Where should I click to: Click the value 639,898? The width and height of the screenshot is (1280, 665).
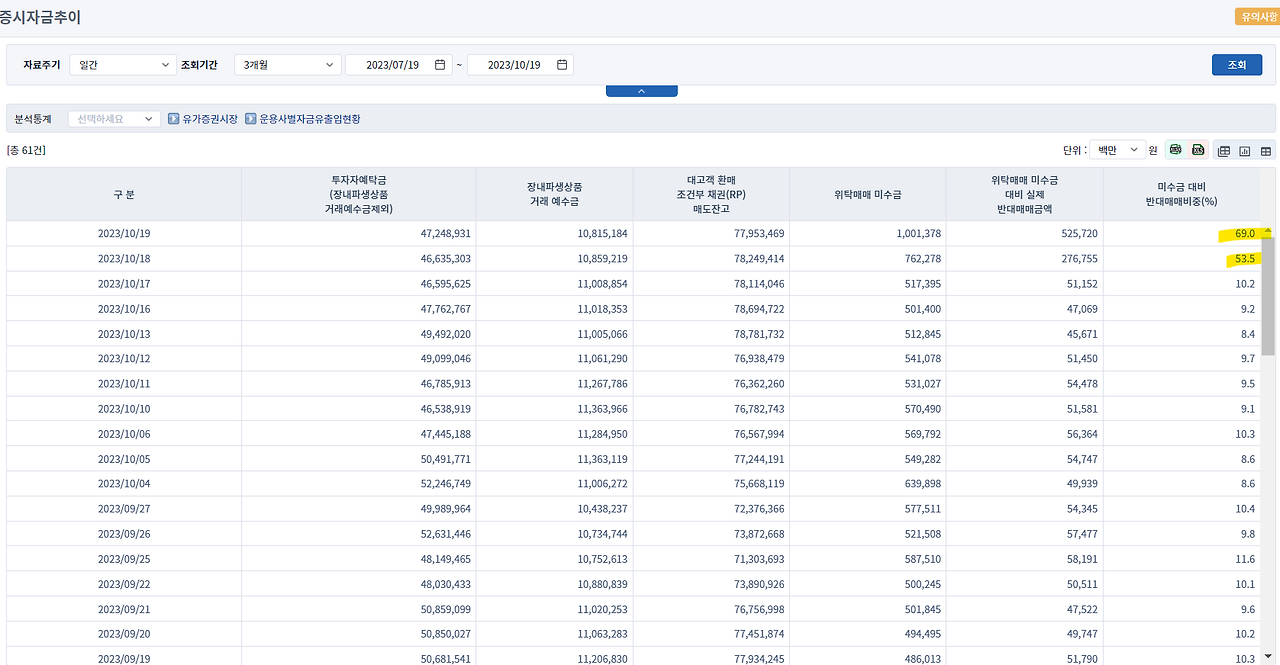(921, 484)
